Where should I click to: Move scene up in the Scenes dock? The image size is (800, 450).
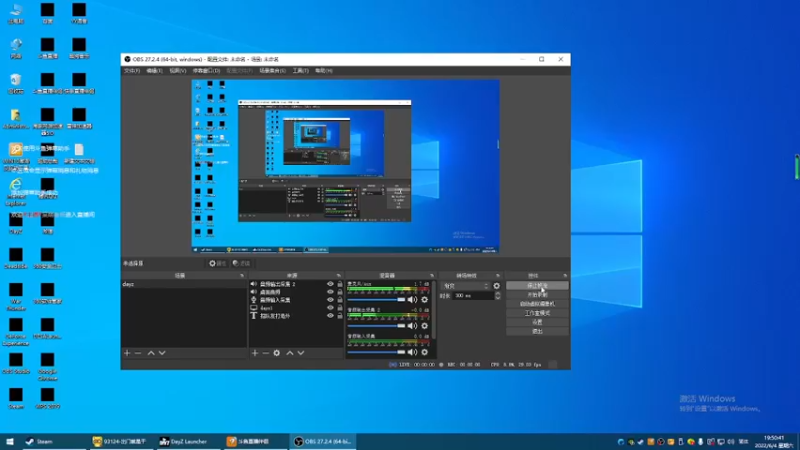151,353
